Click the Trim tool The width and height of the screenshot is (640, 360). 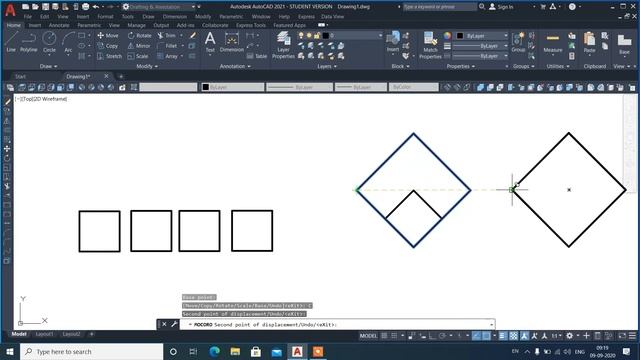167,36
